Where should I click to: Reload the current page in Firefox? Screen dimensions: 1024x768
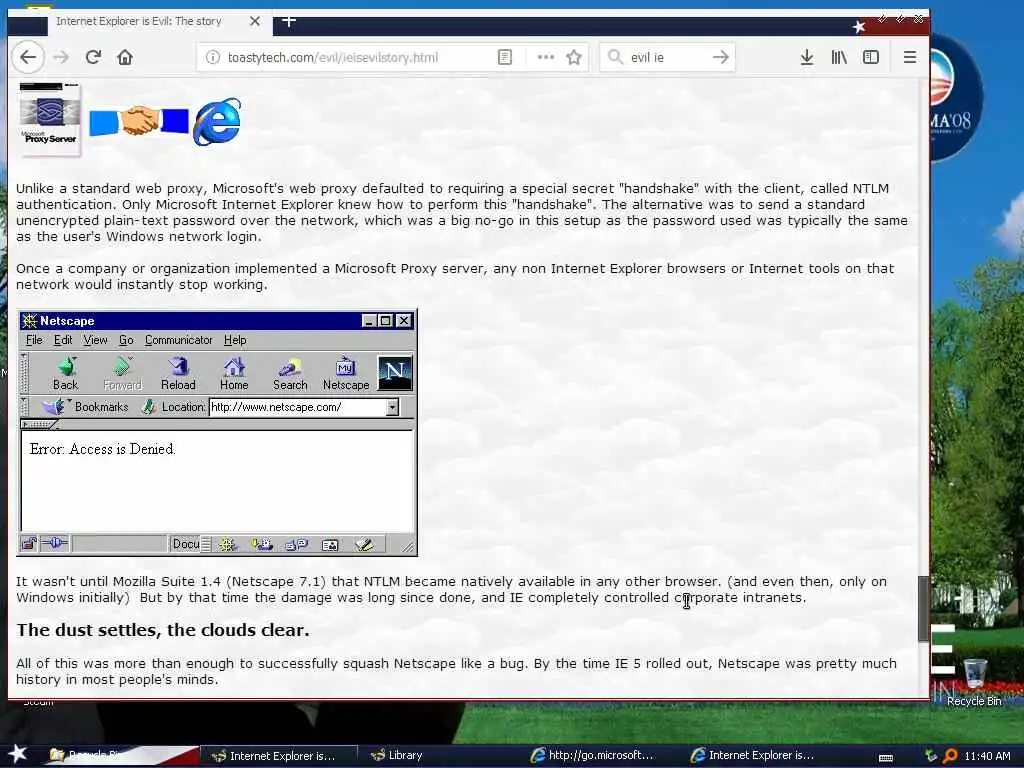tap(93, 57)
